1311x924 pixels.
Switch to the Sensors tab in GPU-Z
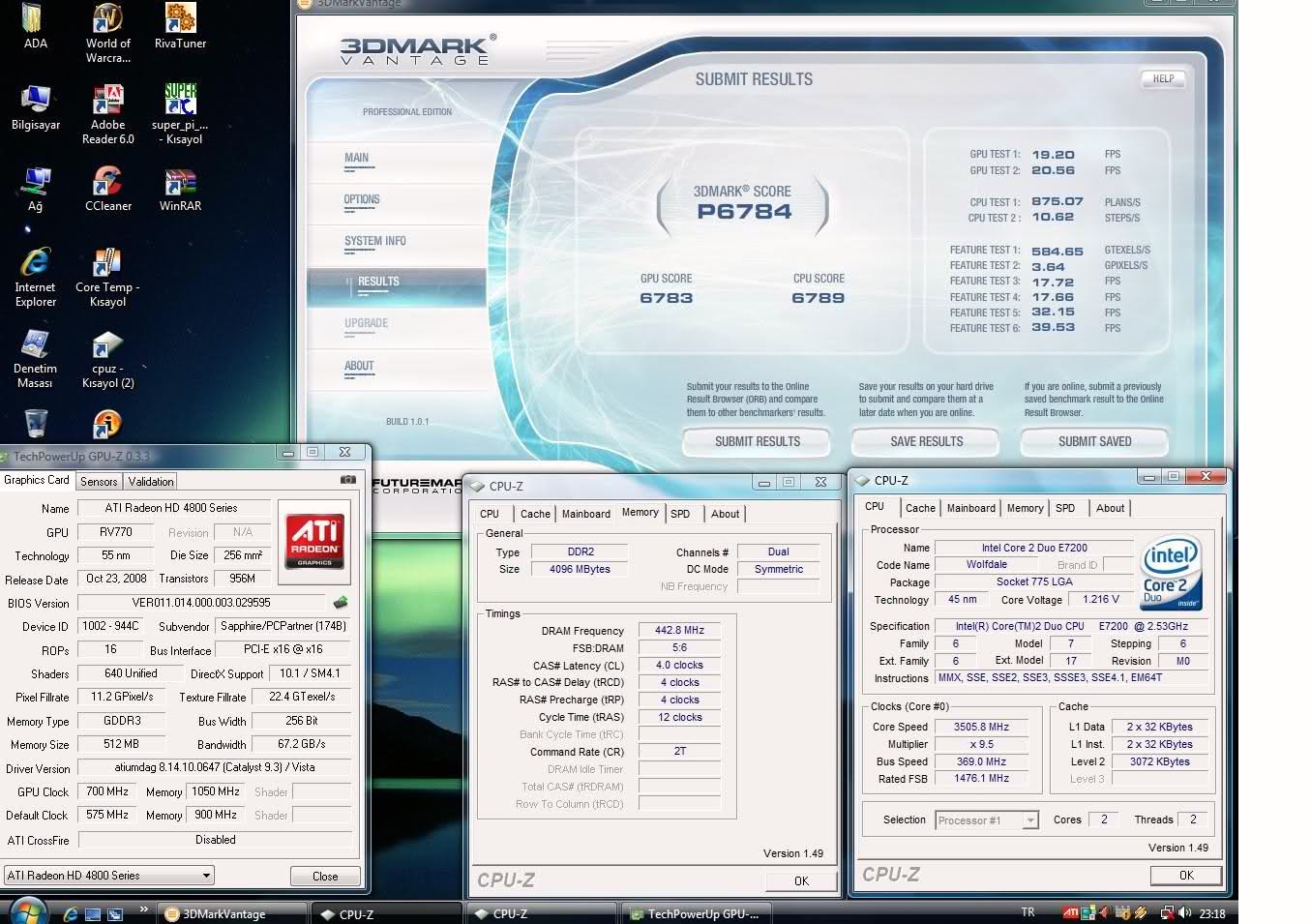click(99, 481)
